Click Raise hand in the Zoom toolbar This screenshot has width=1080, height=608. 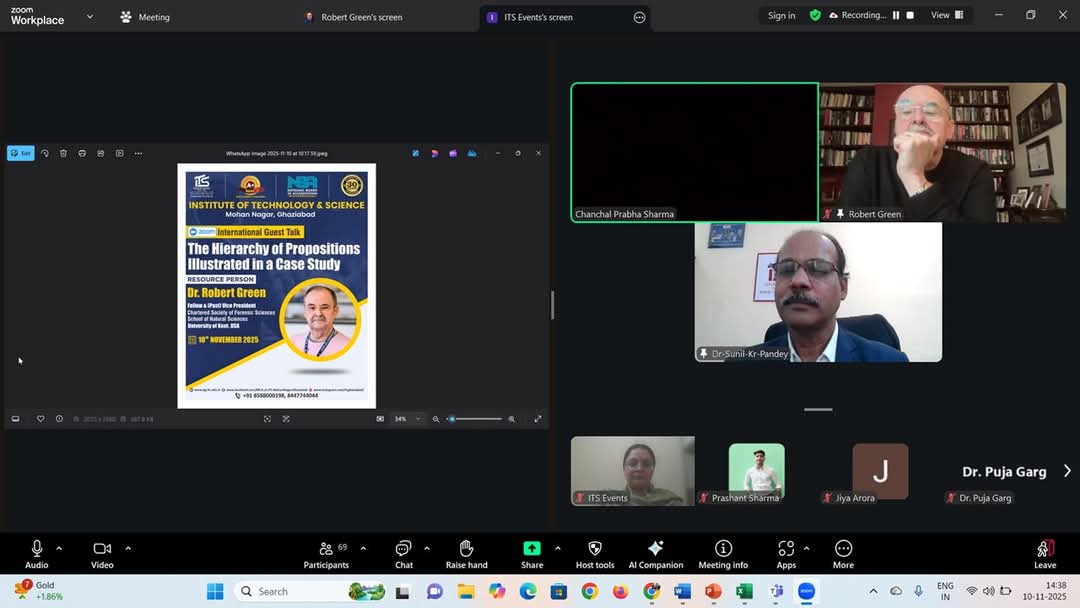466,553
